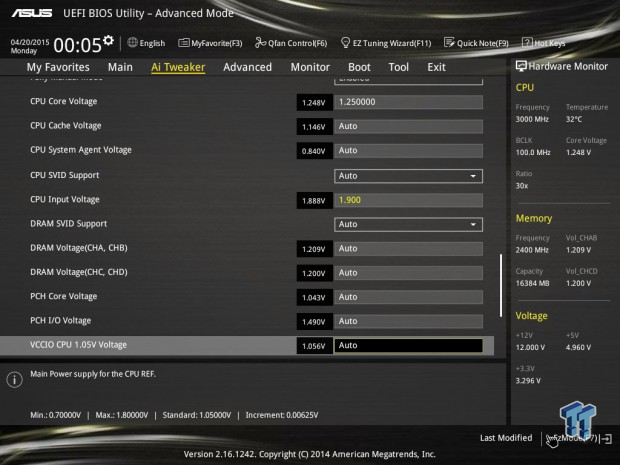Image resolution: width=620 pixels, height=465 pixels.
Task: Go to the Boot tab
Action: coord(359,67)
